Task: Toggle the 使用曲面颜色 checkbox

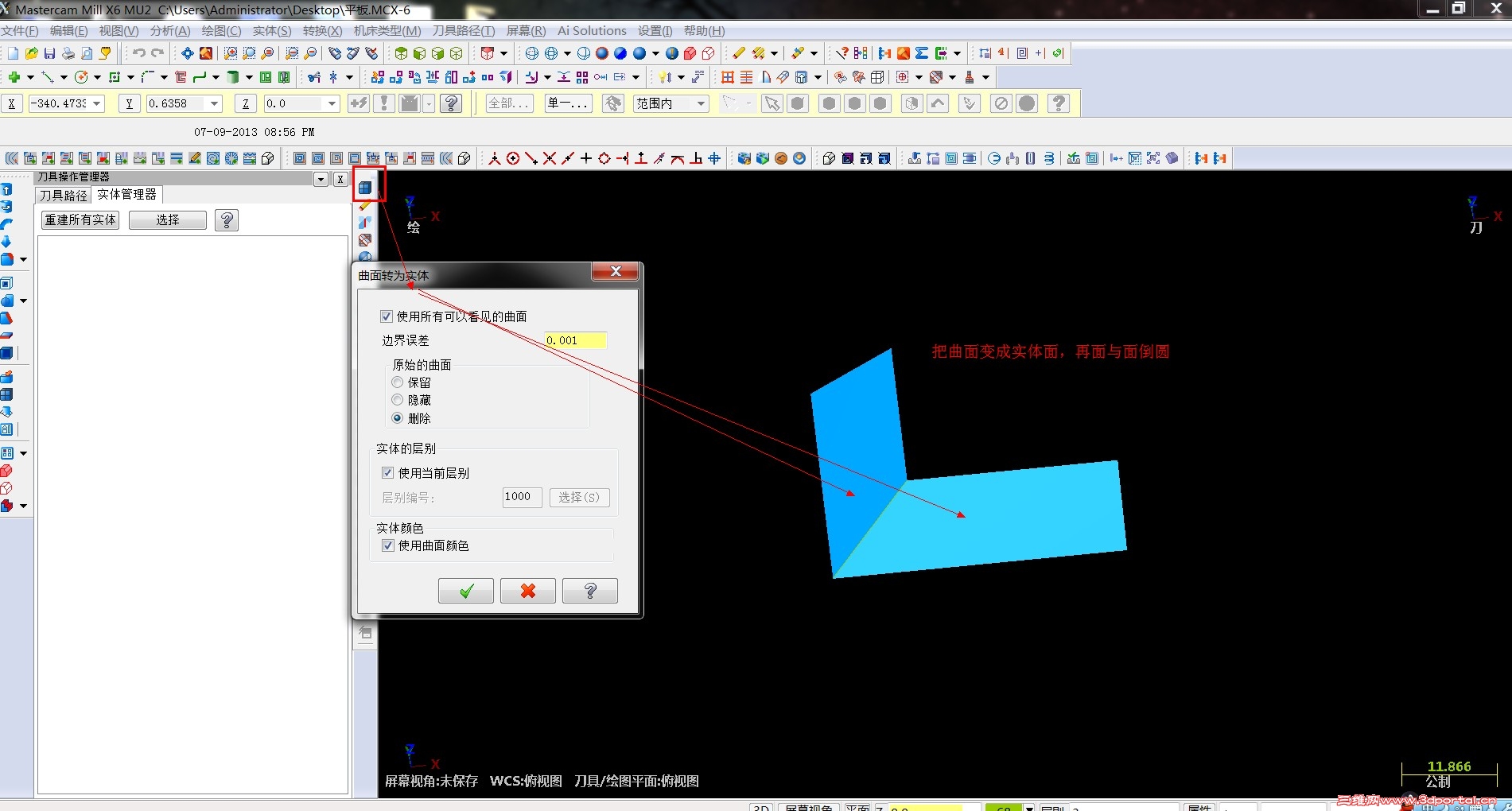Action: (x=388, y=545)
